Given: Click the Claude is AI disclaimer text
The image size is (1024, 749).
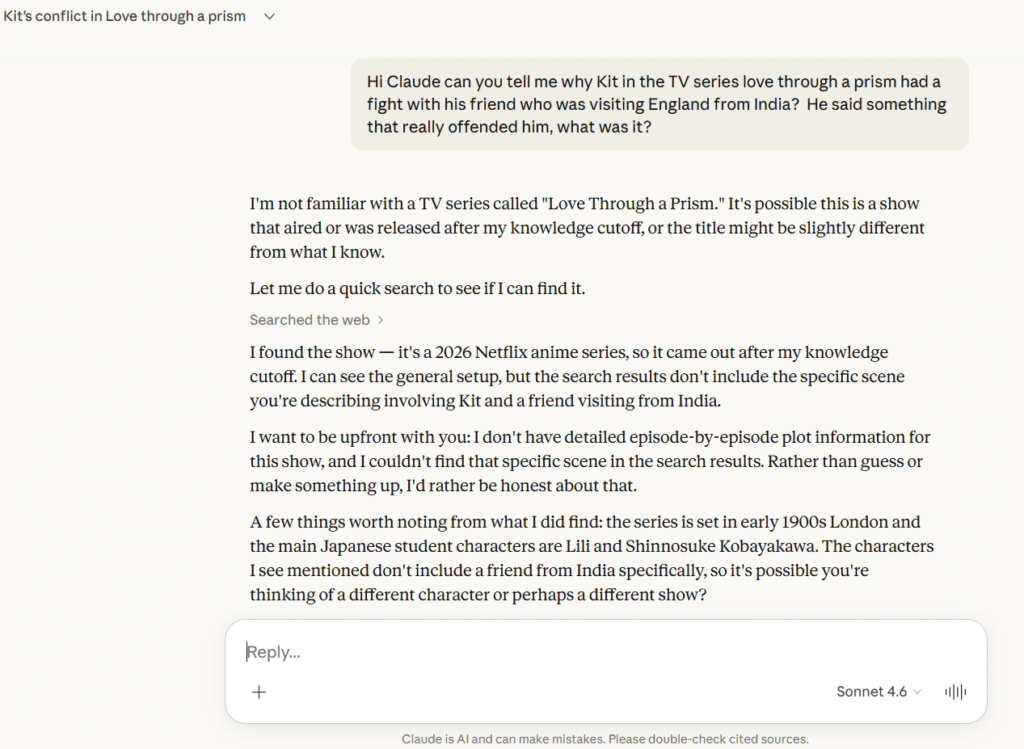Looking at the screenshot, I should coord(605,739).
